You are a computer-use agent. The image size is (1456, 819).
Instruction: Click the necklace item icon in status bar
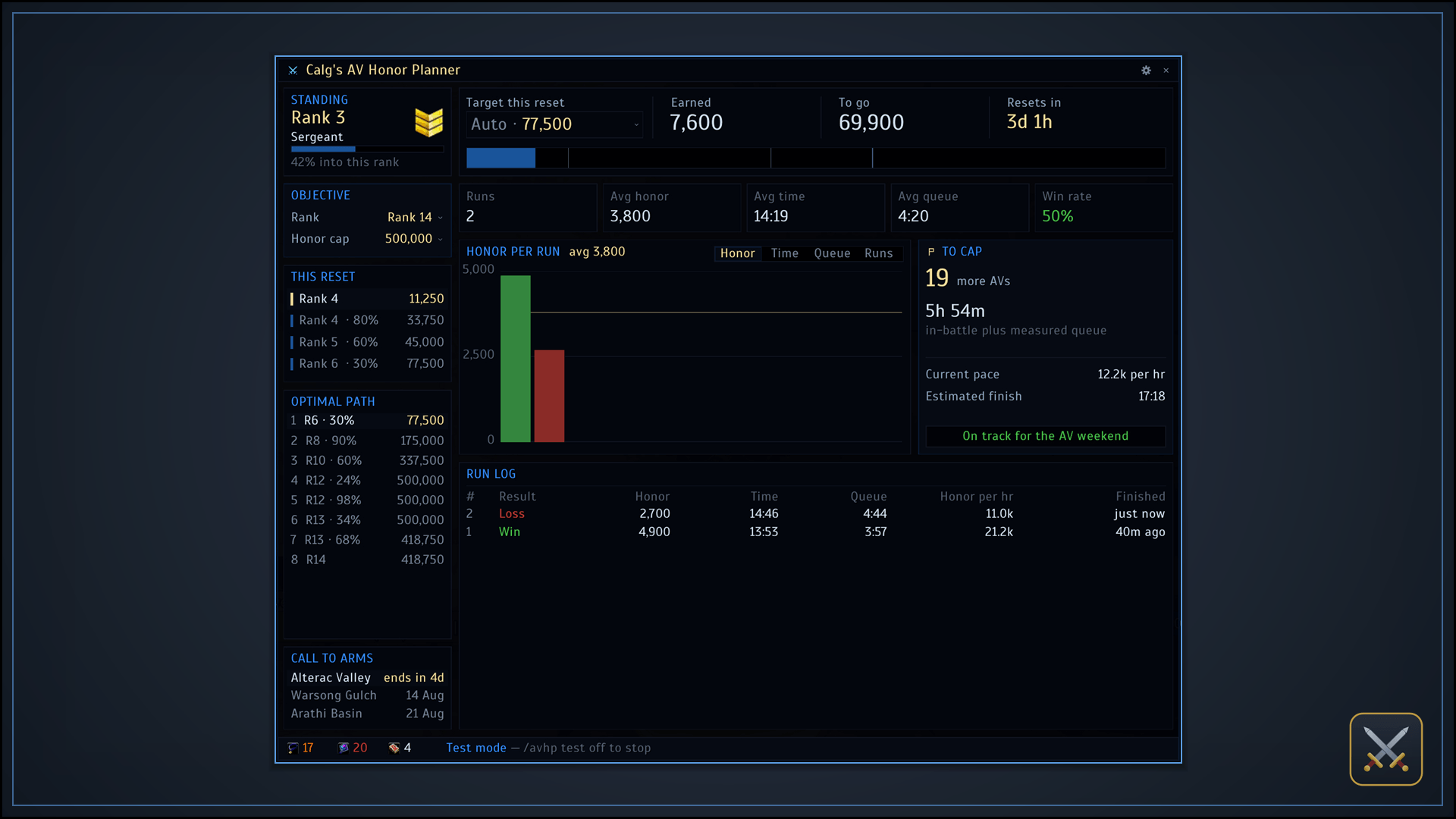(293, 748)
